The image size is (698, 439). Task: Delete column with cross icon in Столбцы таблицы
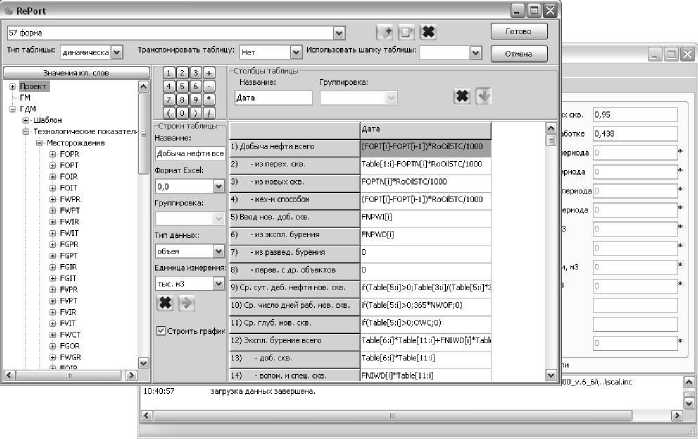[462, 96]
